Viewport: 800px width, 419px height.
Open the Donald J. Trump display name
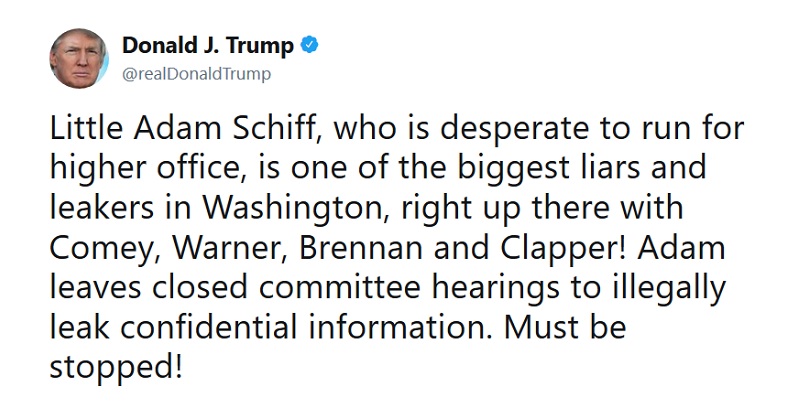tap(208, 45)
